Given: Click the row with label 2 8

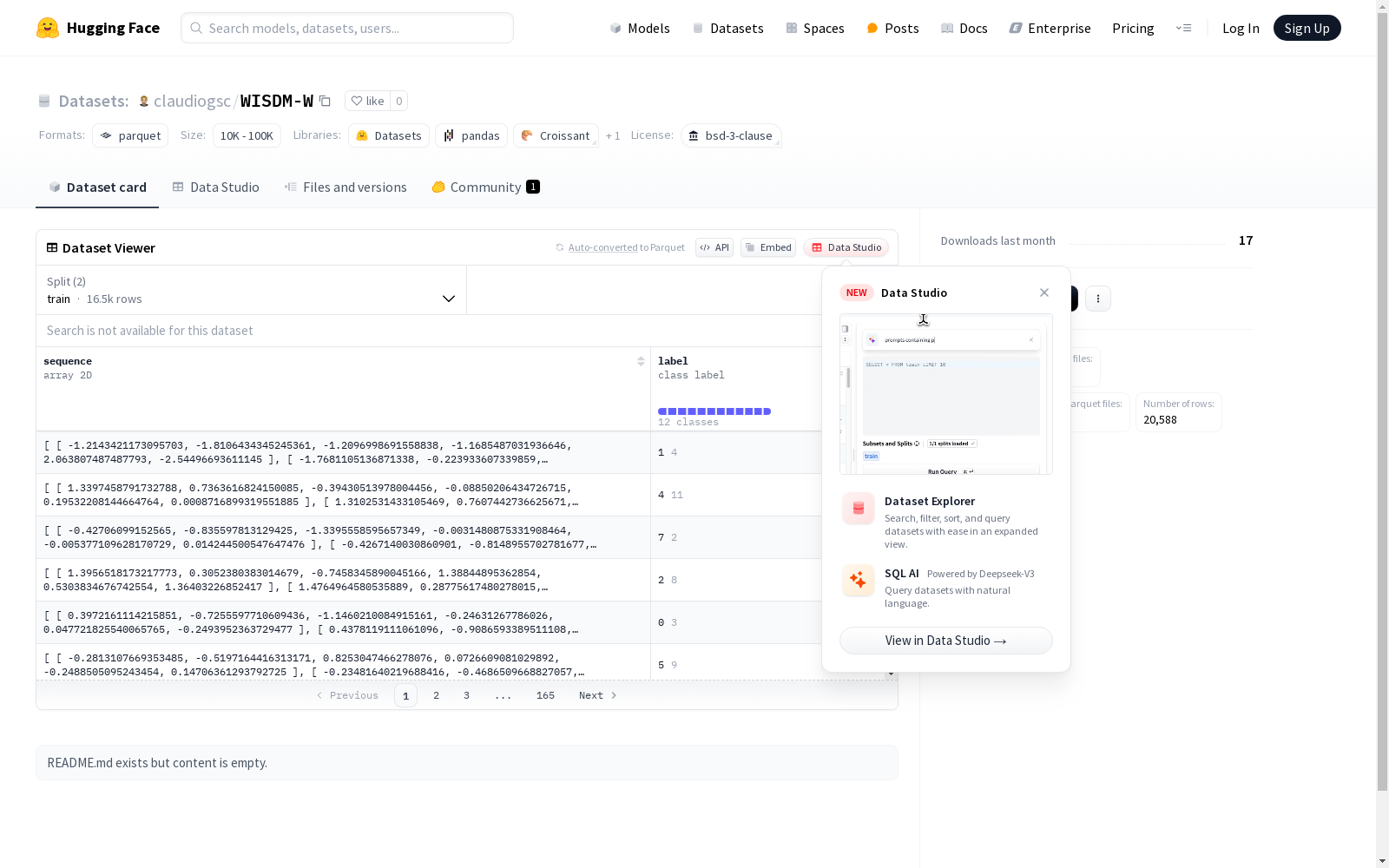Looking at the screenshot, I should [430, 580].
